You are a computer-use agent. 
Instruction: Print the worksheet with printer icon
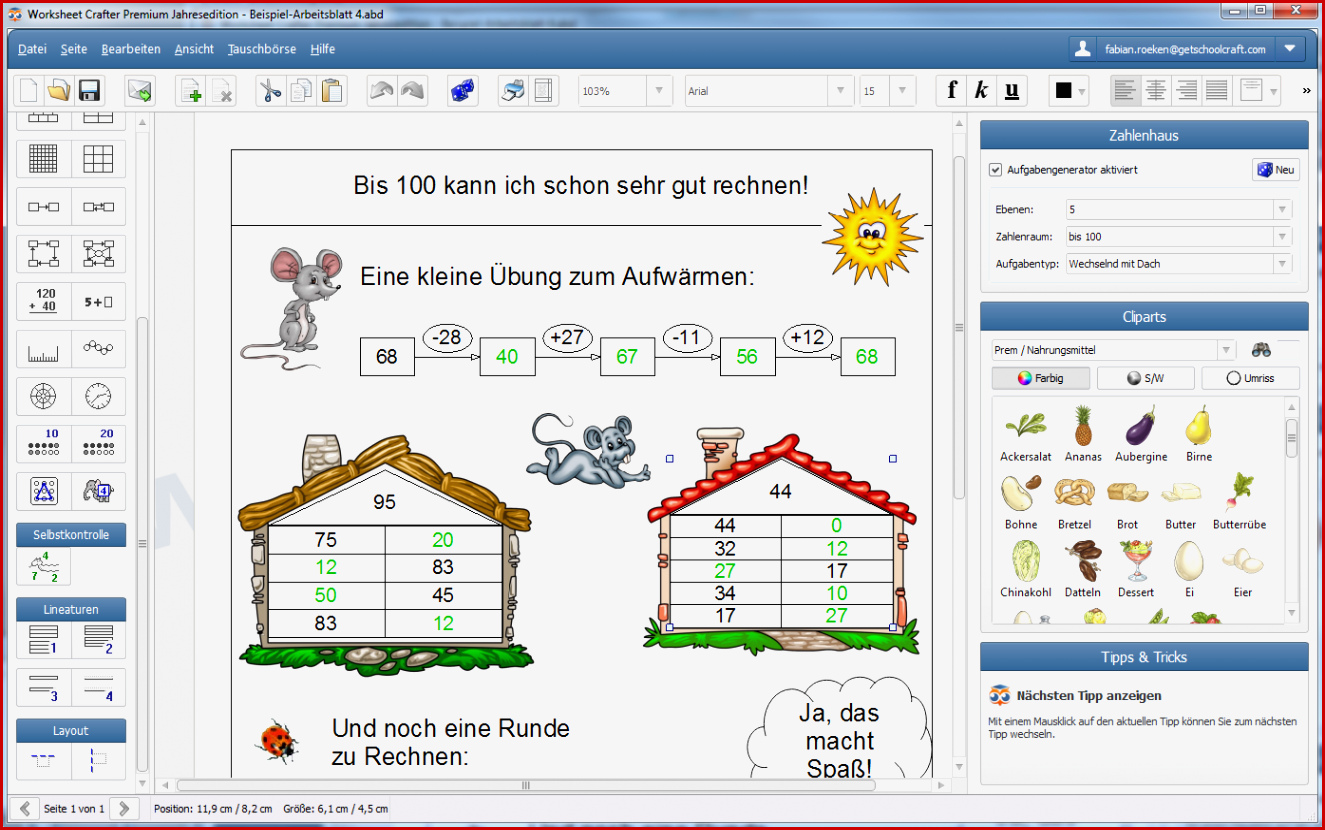coord(513,91)
